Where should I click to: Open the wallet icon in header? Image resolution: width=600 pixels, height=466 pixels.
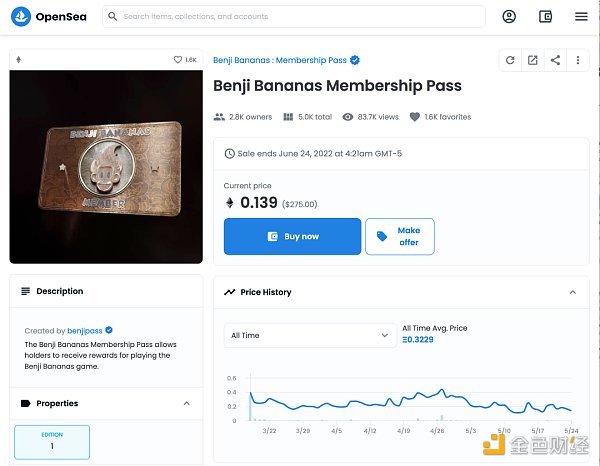click(x=545, y=16)
